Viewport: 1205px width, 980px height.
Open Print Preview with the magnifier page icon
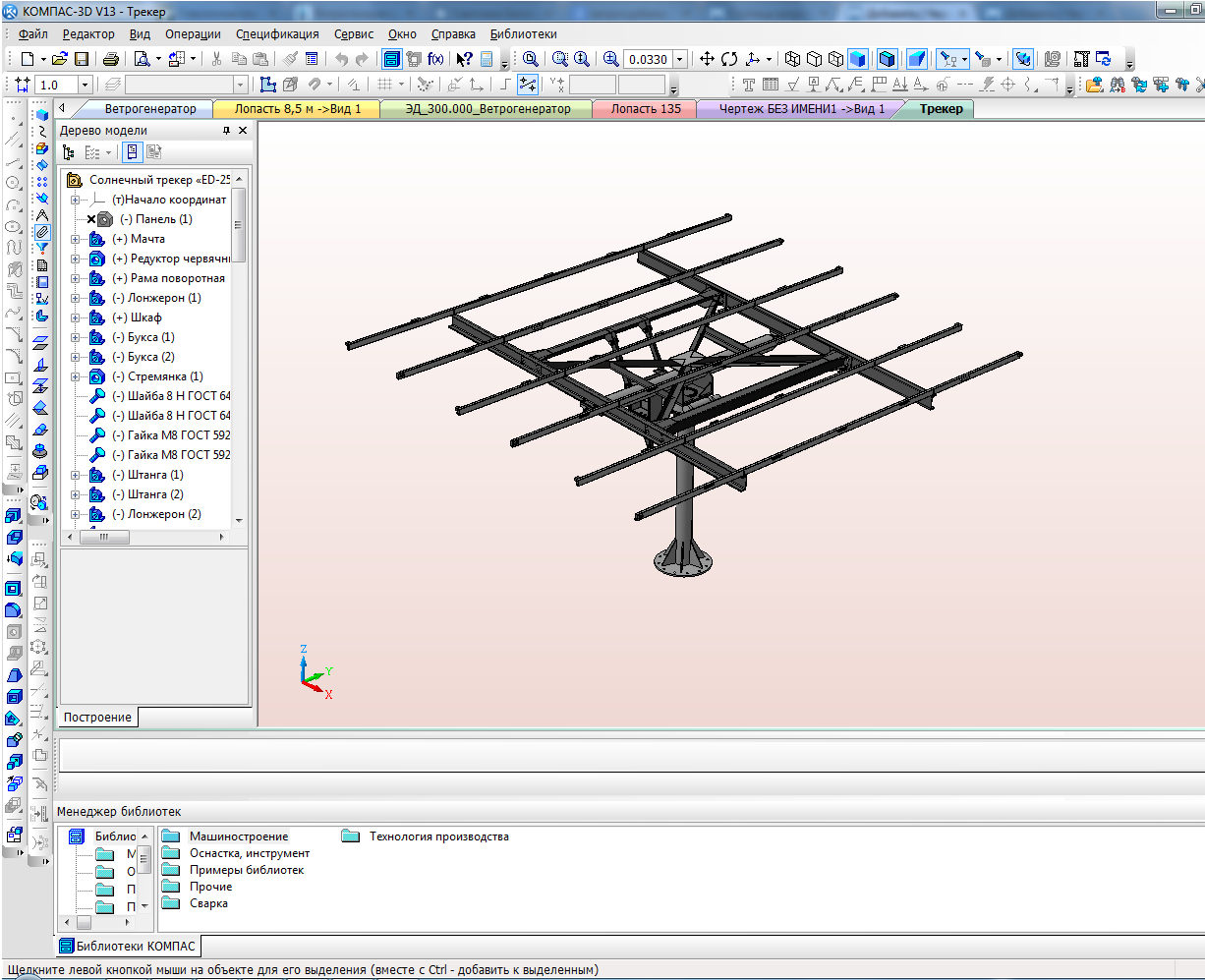click(x=142, y=59)
